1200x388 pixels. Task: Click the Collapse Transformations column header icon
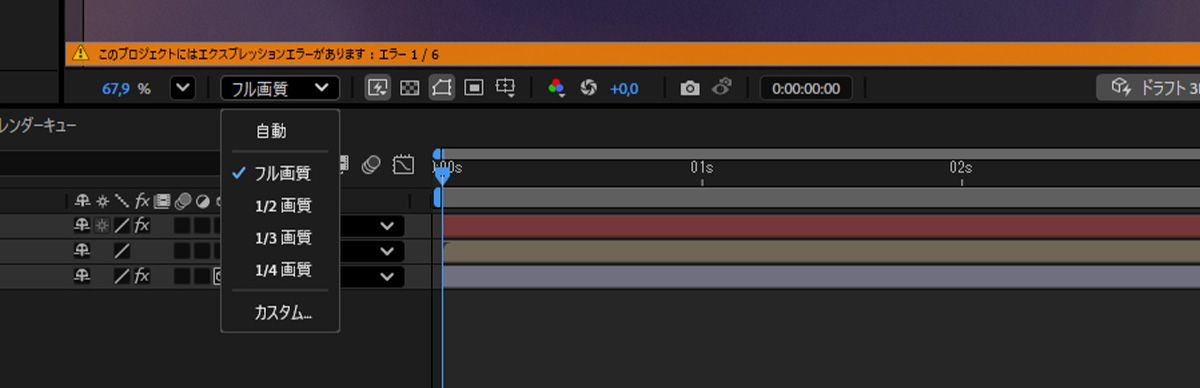coord(102,200)
